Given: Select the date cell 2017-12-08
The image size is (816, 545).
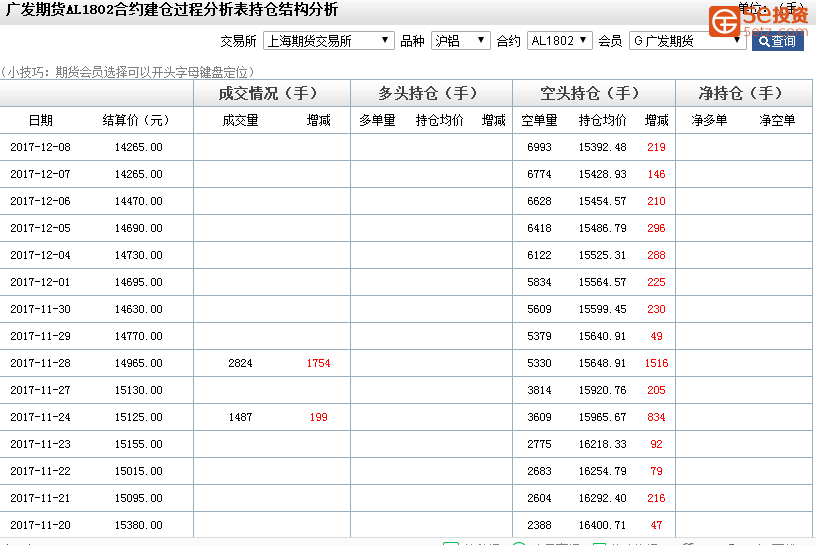Looking at the screenshot, I should [40, 147].
